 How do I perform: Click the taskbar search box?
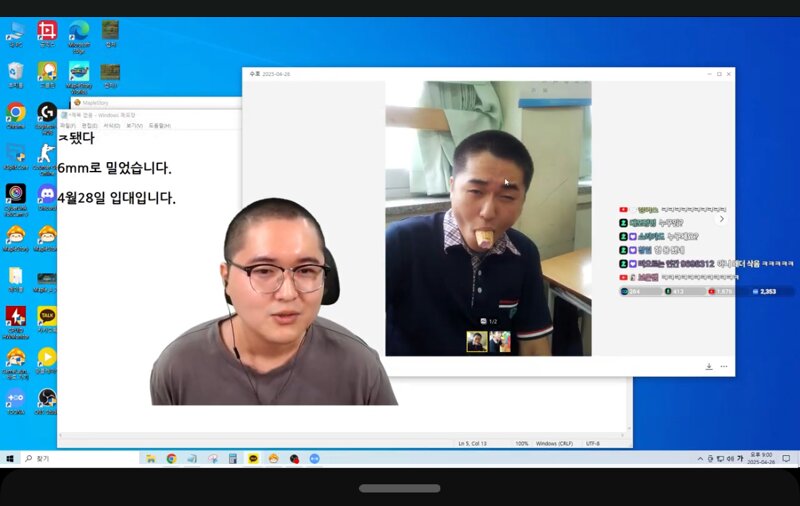click(x=82, y=459)
